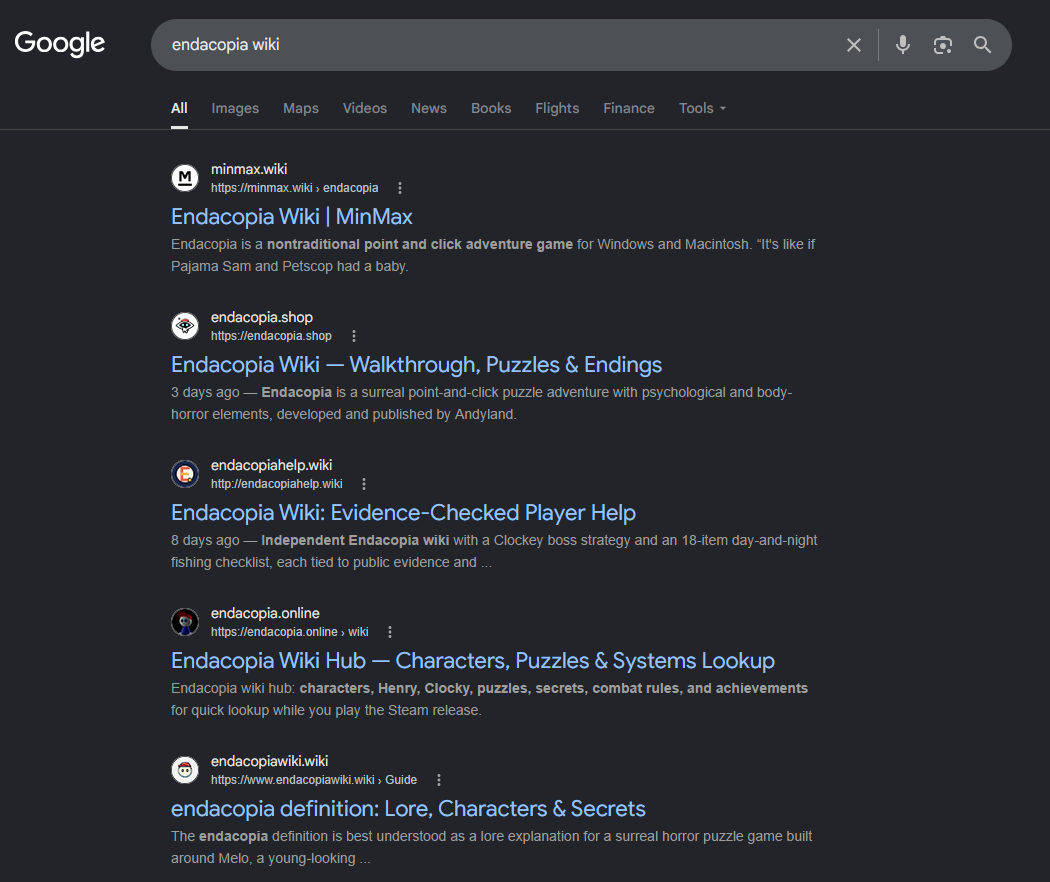Click the minmax.wiki favicon
This screenshot has width=1050, height=882.
(185, 178)
